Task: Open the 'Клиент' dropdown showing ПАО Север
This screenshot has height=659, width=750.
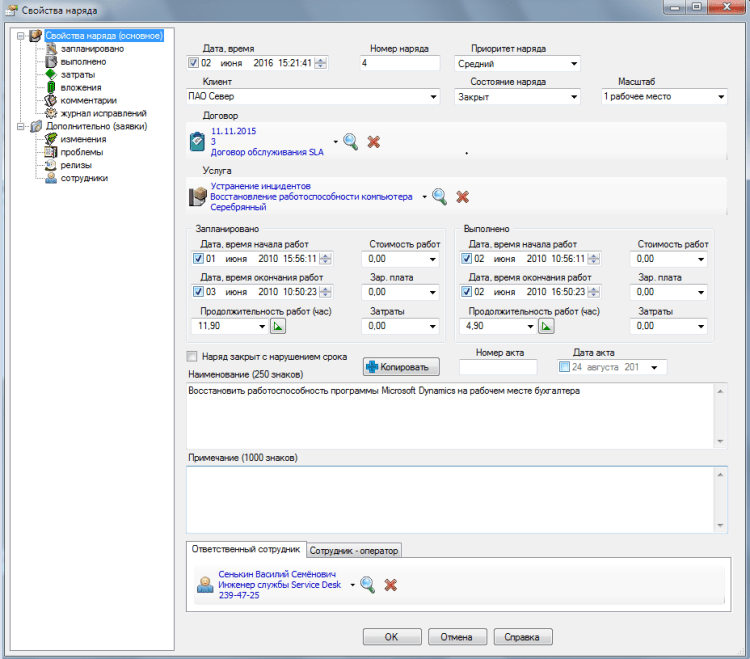Action: pos(433,97)
